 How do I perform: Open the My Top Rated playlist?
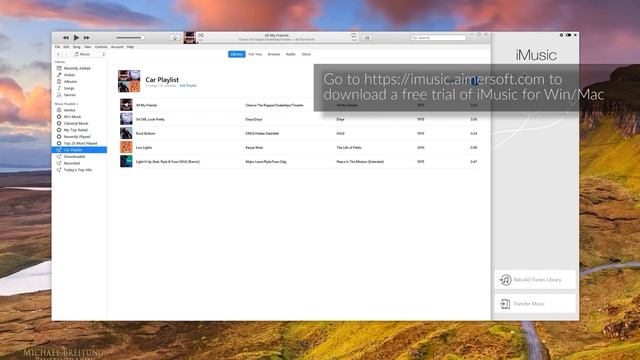coord(76,130)
